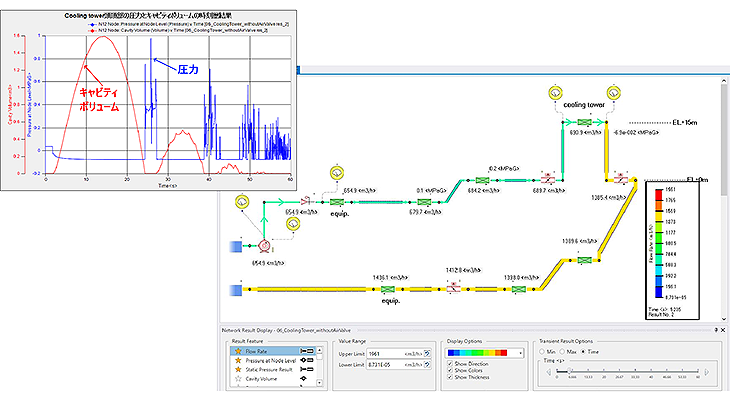Click the left gauge above cooling tower

[555, 93]
